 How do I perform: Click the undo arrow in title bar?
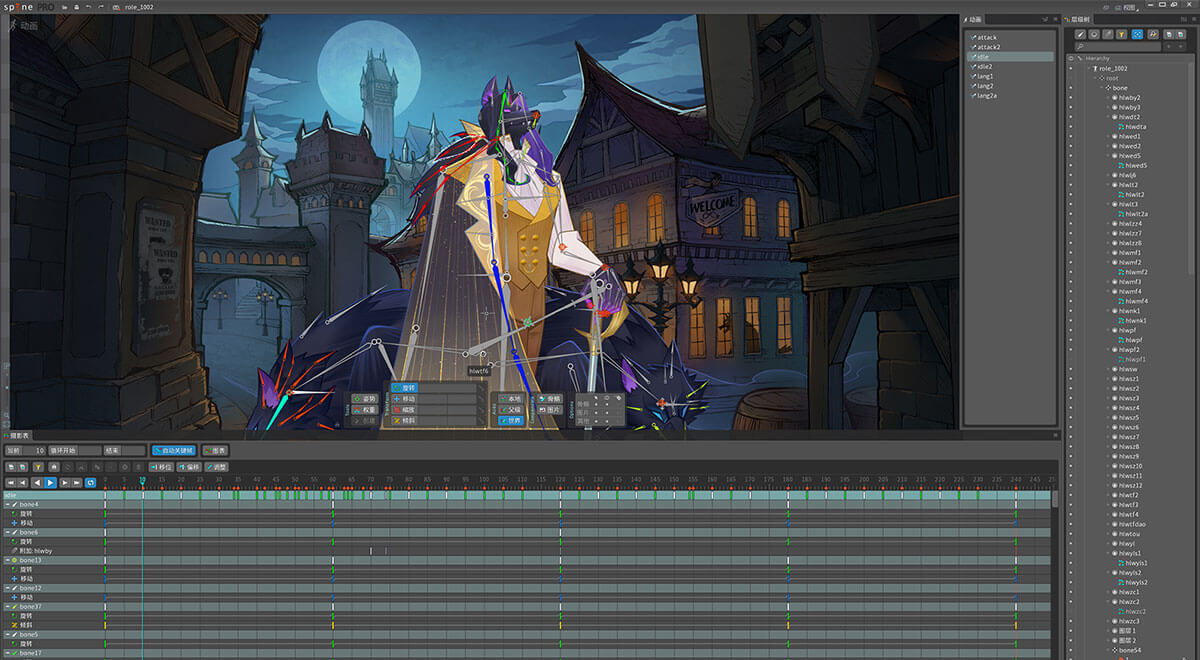[x=88, y=7]
